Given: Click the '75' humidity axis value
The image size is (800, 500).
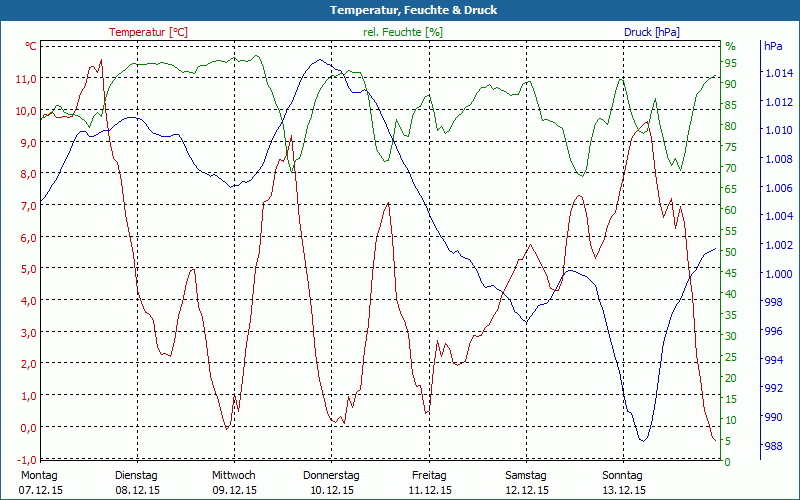Looking at the screenshot, I should point(731,147).
